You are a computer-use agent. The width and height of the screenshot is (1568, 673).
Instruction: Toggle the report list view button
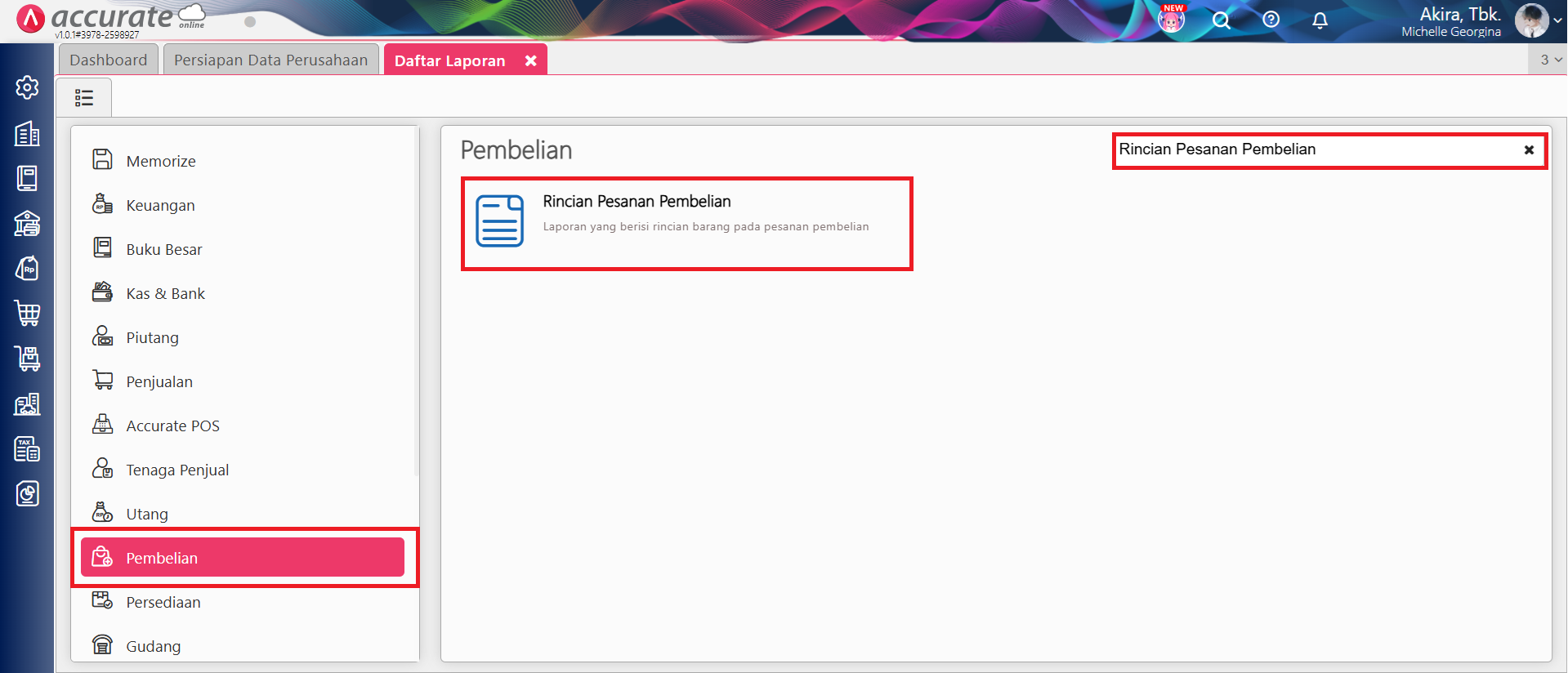(84, 98)
